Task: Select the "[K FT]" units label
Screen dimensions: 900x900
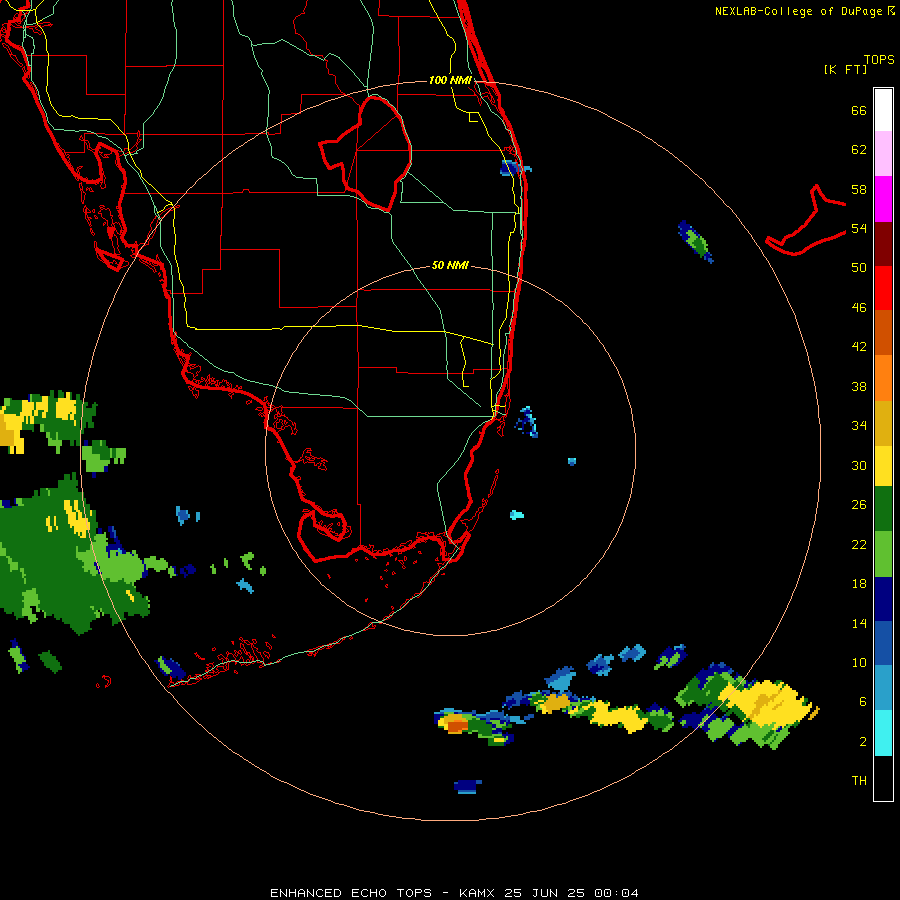Action: pos(845,69)
